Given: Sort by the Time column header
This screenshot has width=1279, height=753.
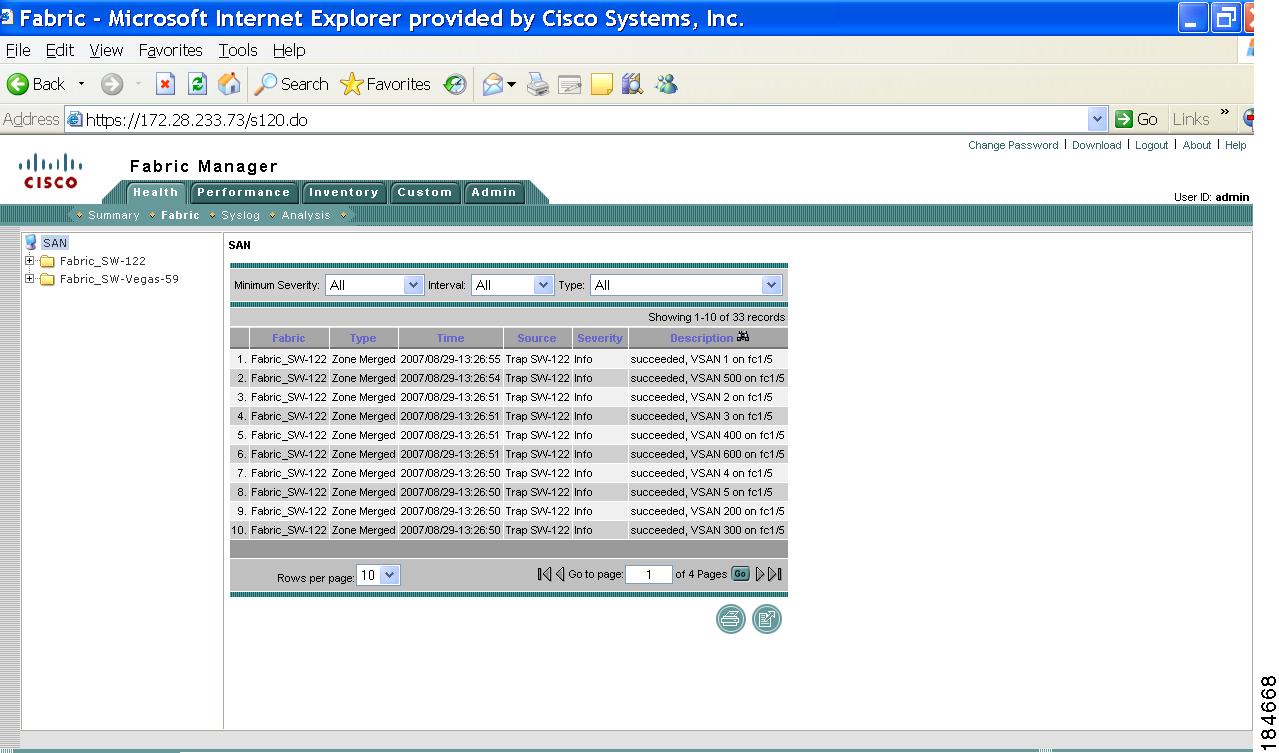Looking at the screenshot, I should pyautogui.click(x=451, y=338).
